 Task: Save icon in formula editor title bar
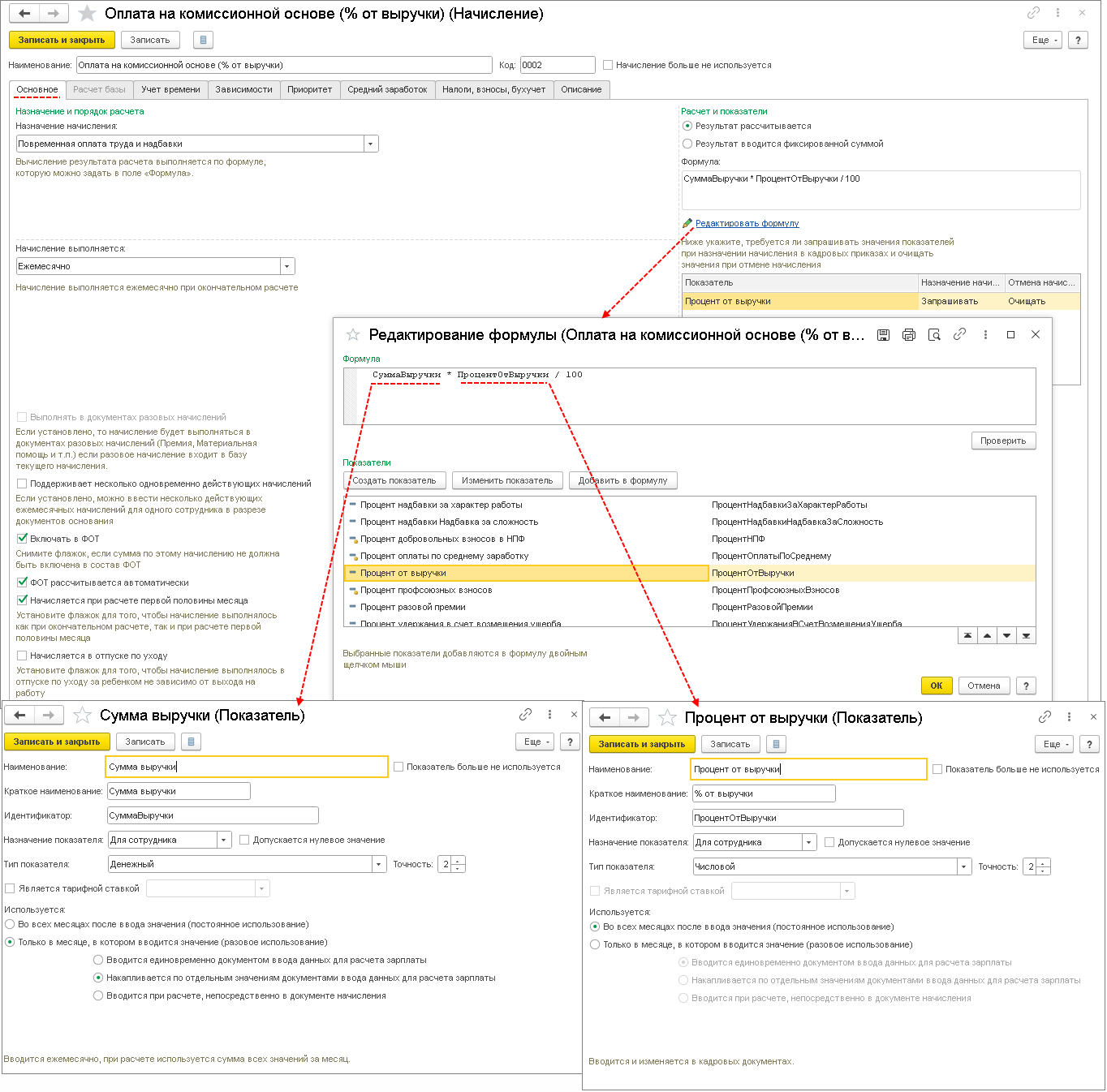pyautogui.click(x=884, y=334)
